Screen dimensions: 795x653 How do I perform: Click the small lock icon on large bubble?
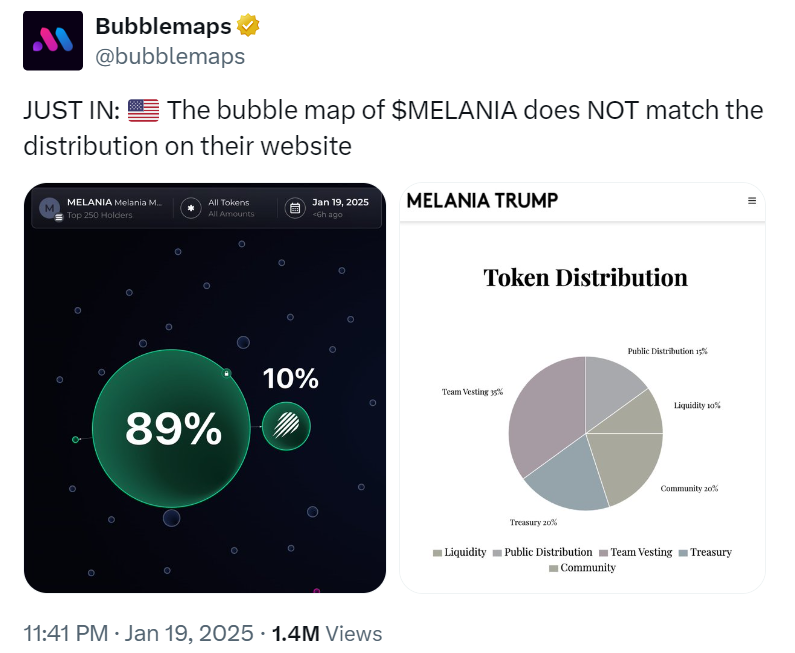click(226, 373)
